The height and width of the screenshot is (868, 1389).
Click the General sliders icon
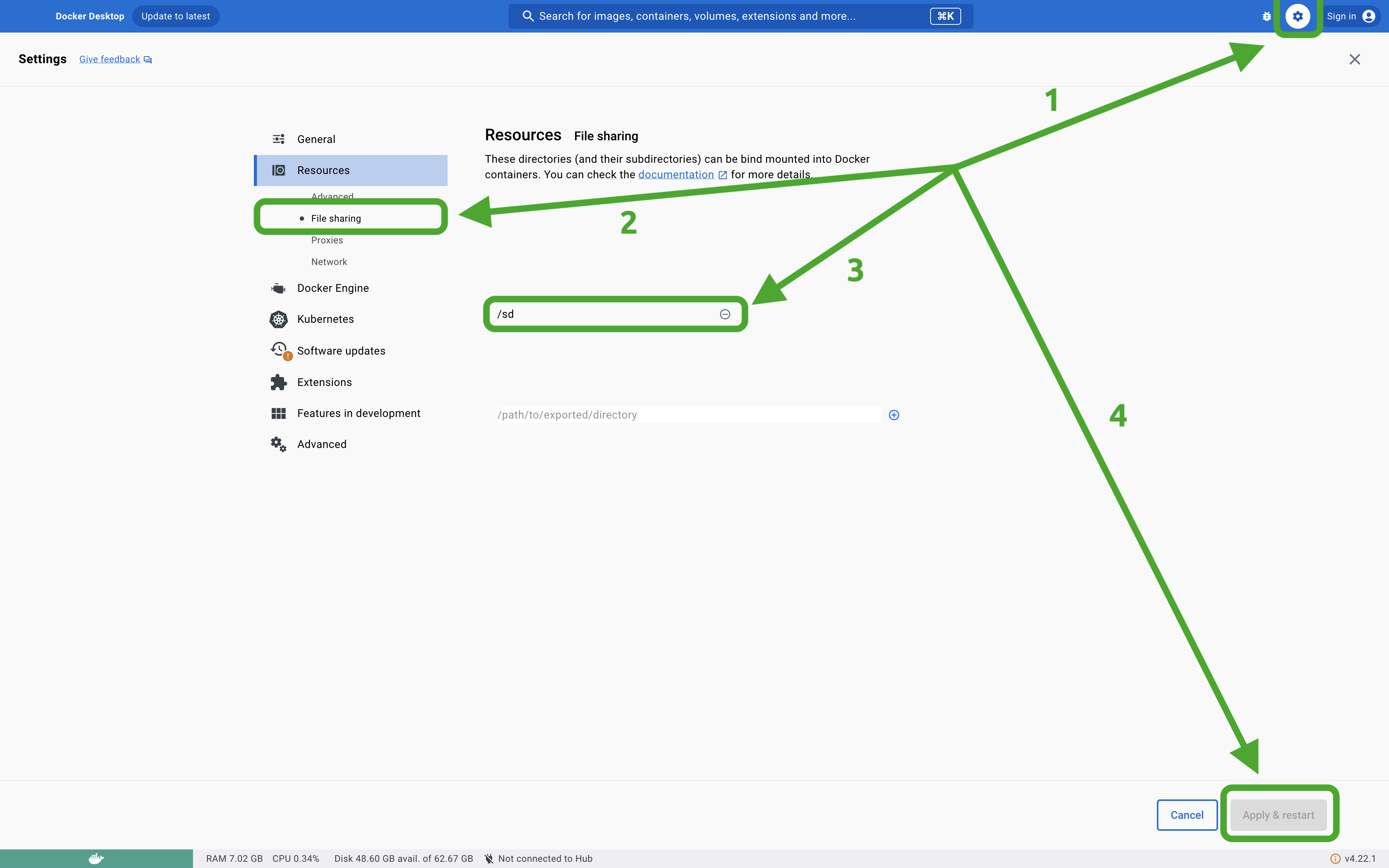[278, 139]
